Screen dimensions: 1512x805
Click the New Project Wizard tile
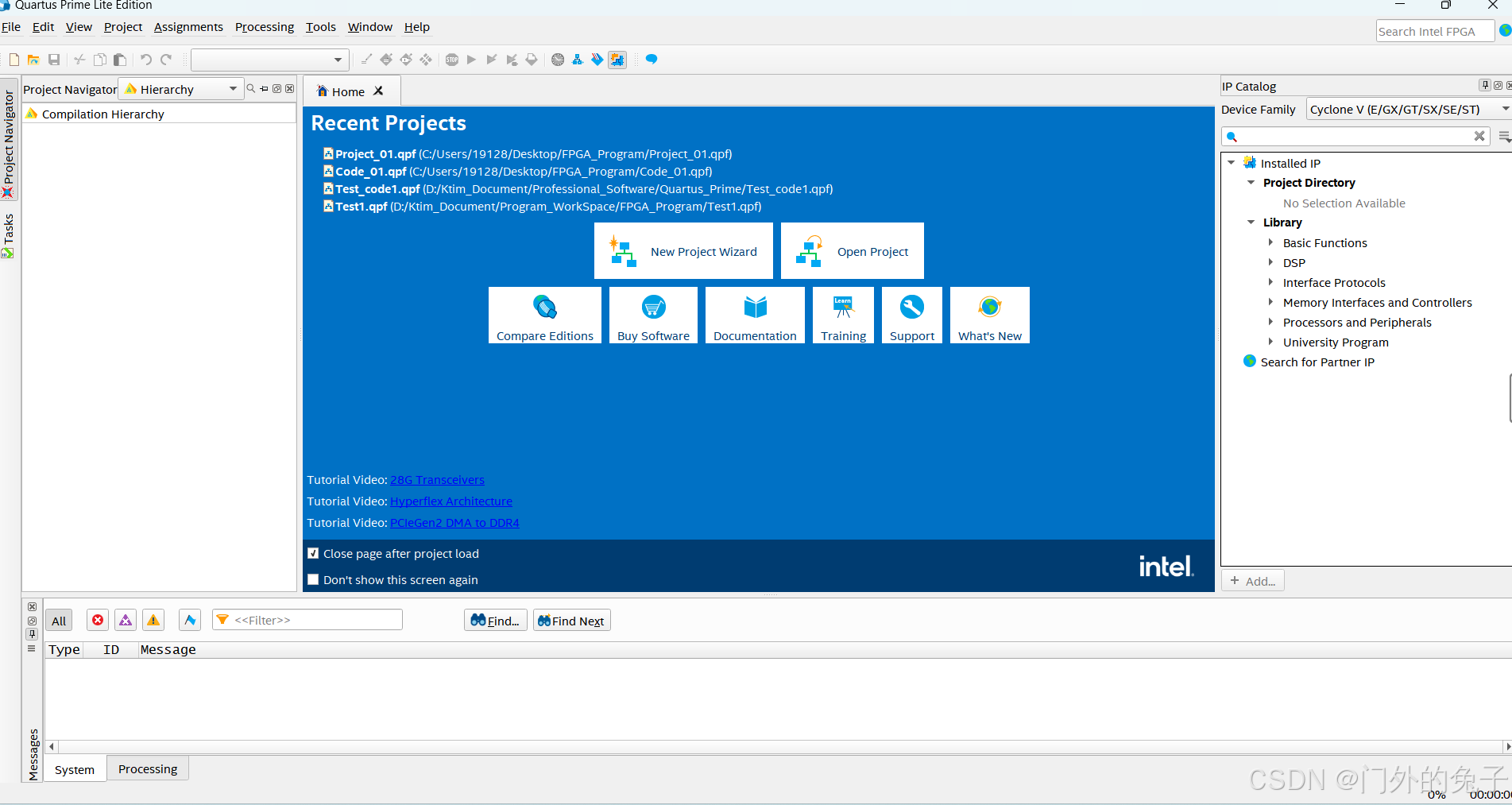click(x=683, y=251)
